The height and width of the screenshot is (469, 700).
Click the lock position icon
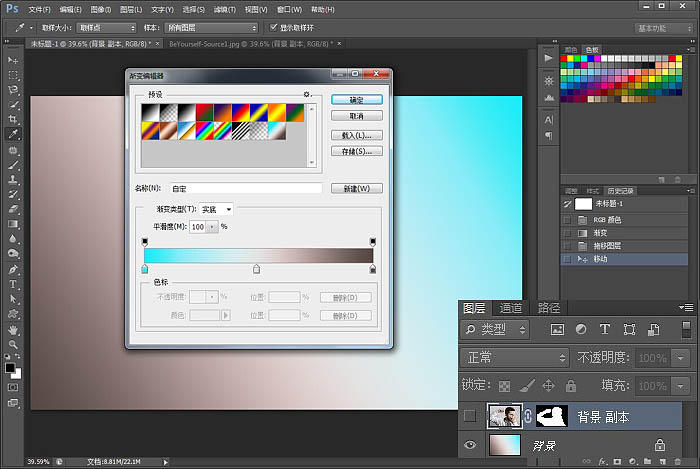[548, 385]
